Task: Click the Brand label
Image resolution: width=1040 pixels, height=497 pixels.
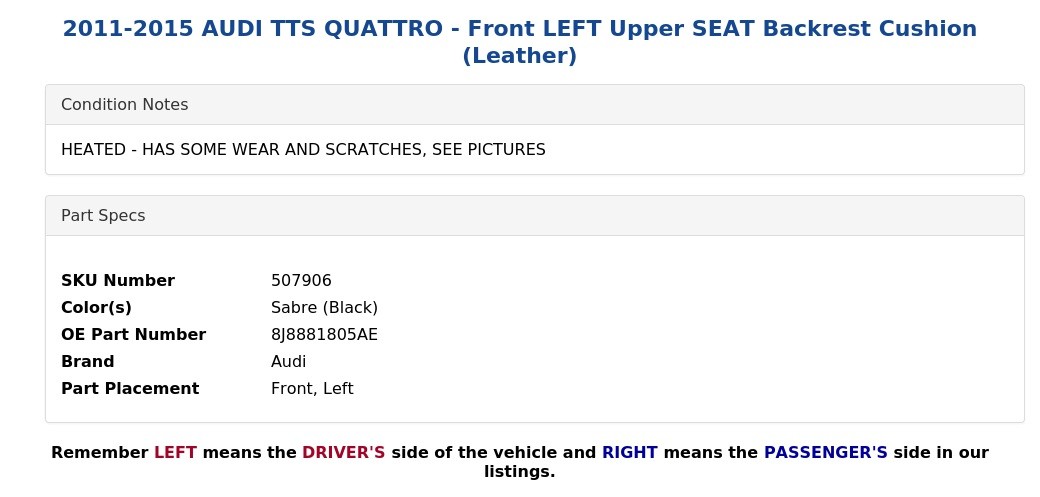Action: tap(88, 362)
